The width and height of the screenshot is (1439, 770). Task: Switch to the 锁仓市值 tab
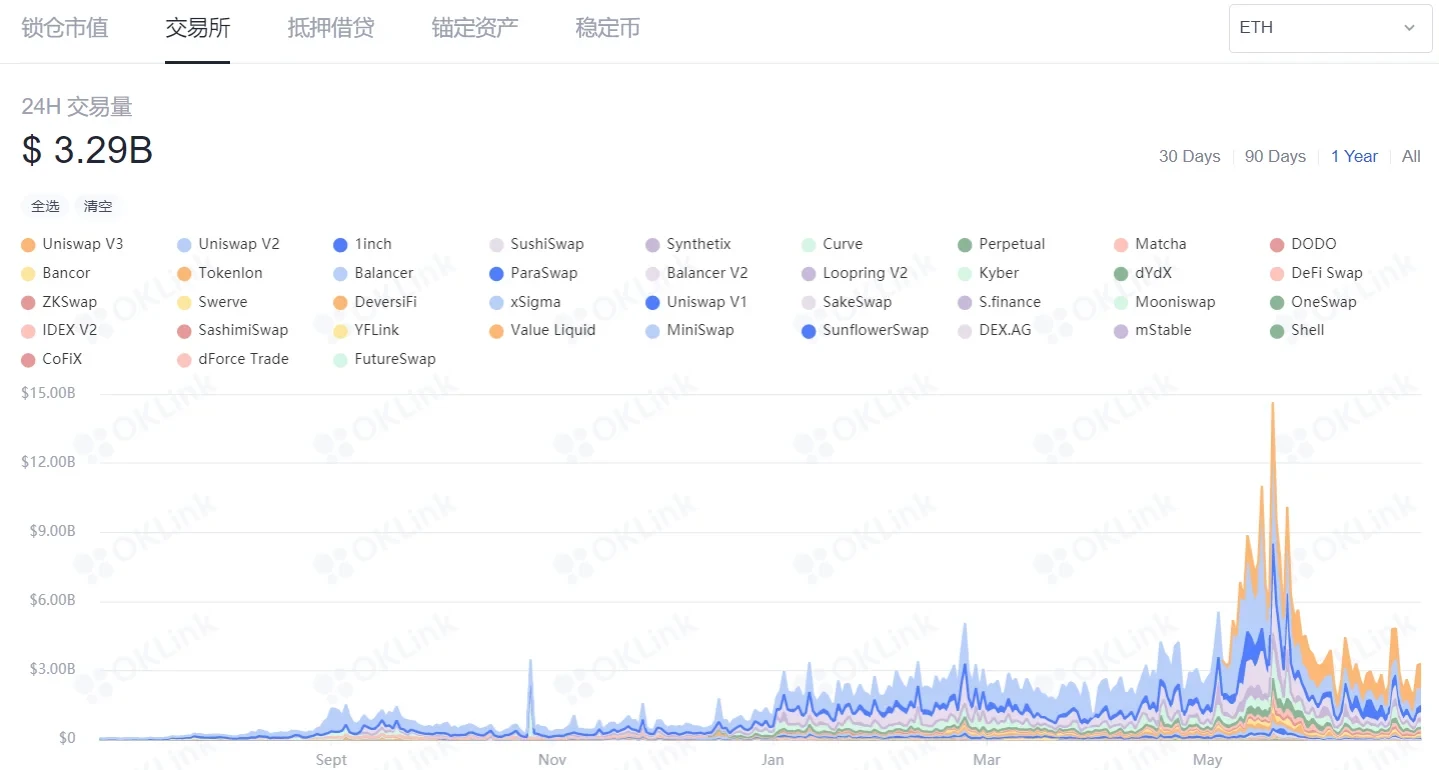tap(64, 28)
